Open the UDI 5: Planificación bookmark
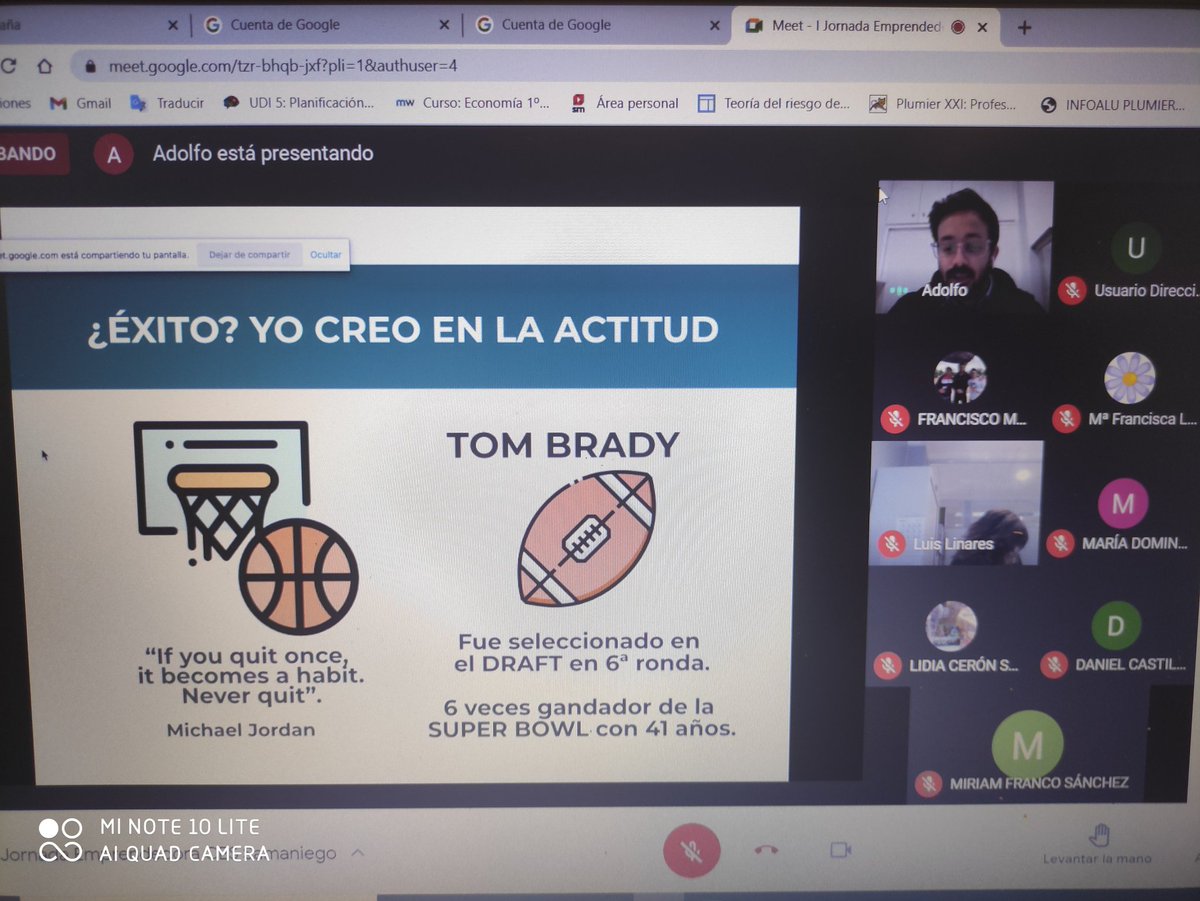This screenshot has width=1200, height=901. pos(299,103)
